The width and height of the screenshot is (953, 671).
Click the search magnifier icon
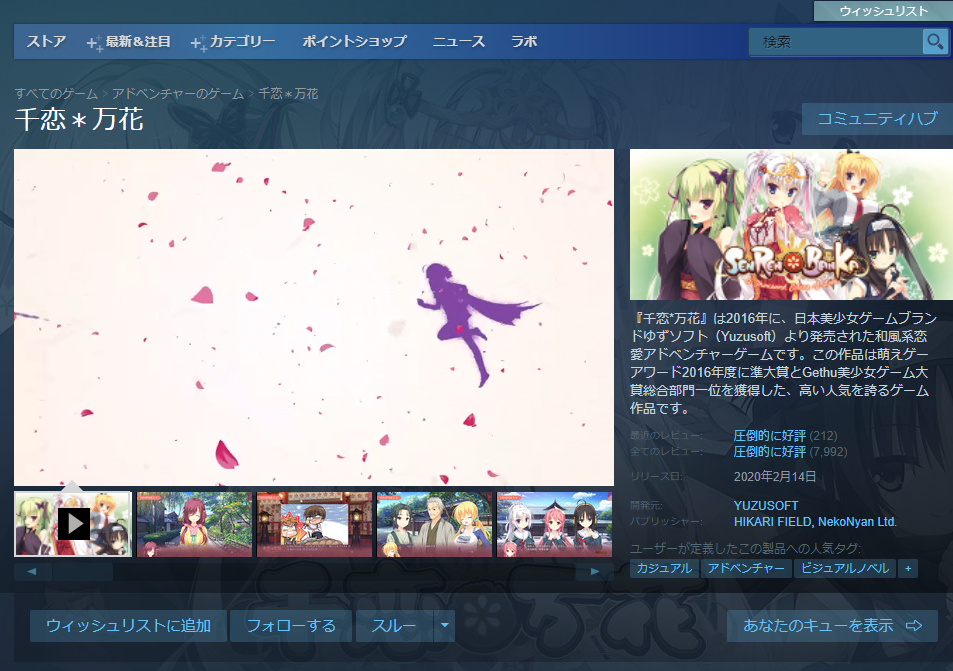point(935,42)
